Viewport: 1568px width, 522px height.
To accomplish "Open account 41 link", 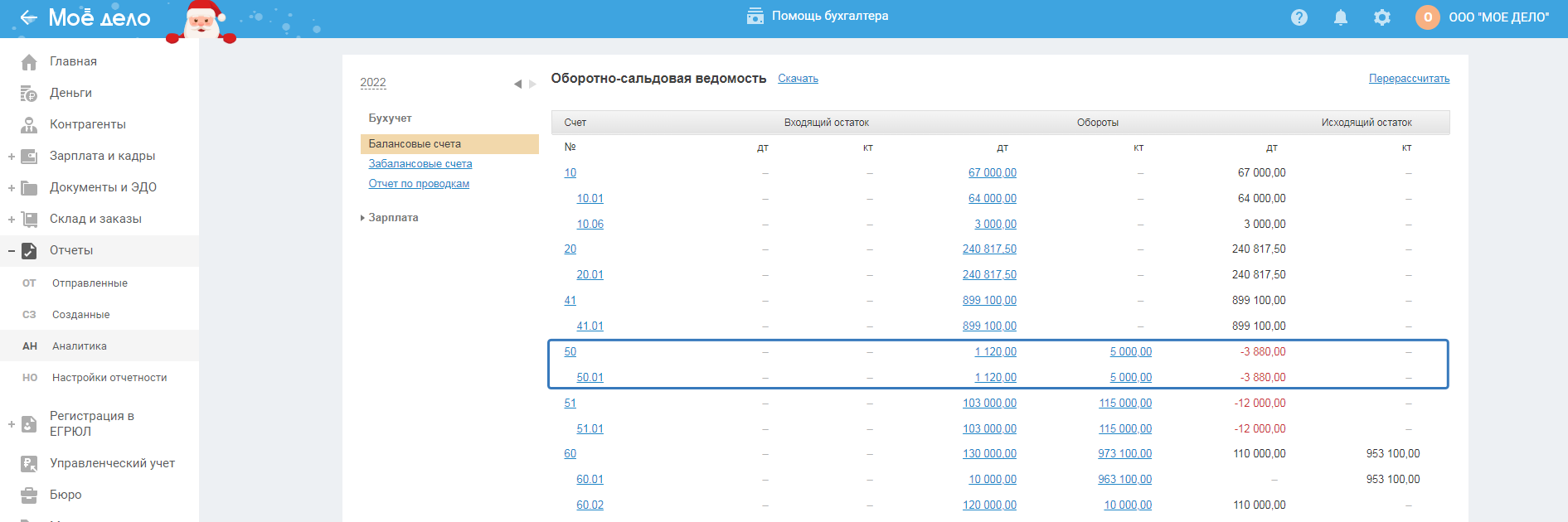I will [570, 301].
